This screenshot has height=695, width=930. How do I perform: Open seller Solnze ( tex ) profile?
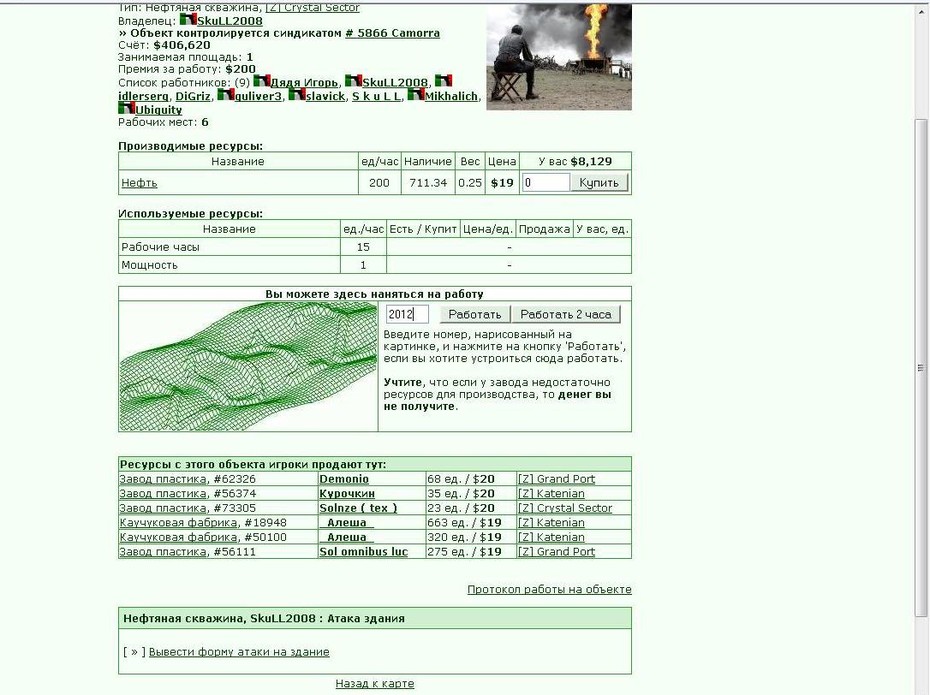click(358, 508)
